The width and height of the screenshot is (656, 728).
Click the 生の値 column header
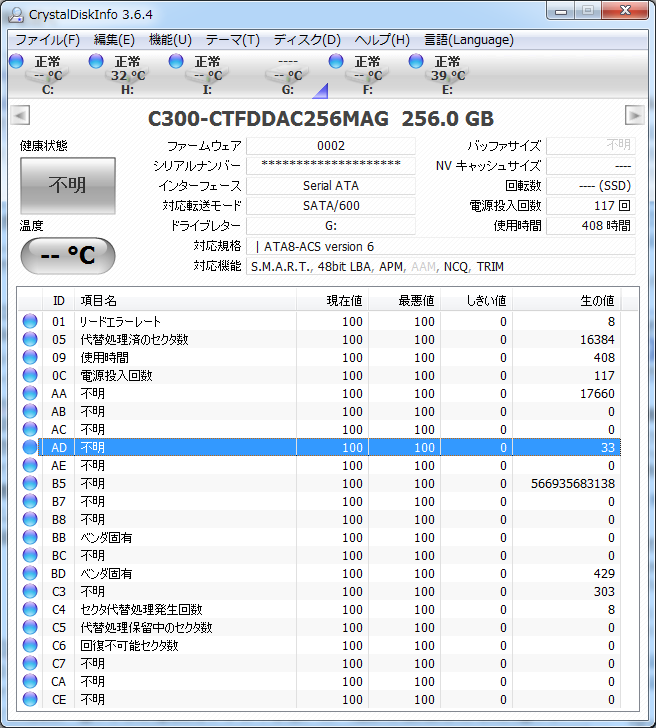click(566, 301)
